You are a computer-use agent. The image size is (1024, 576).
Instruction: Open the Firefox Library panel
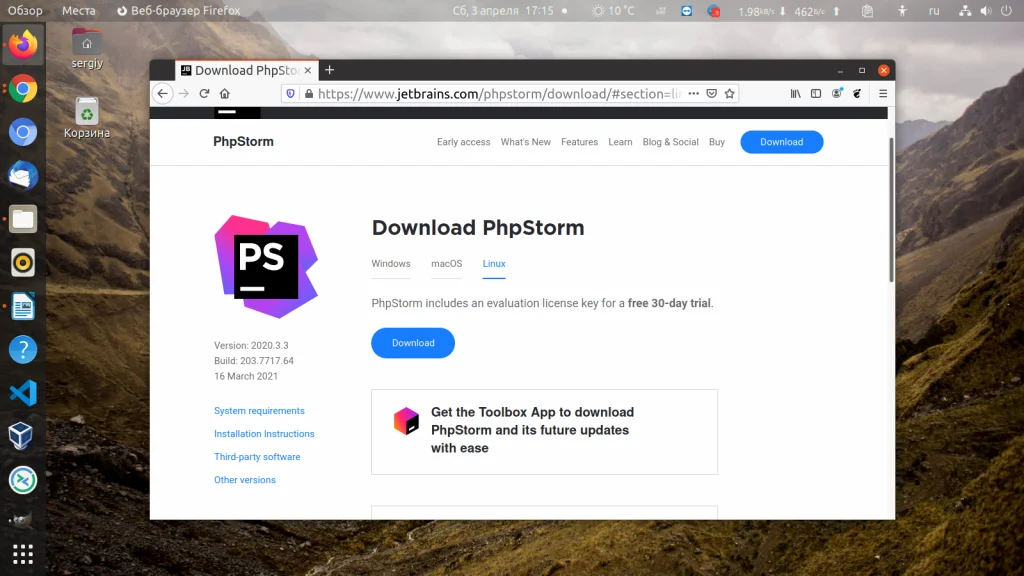[x=795, y=93]
